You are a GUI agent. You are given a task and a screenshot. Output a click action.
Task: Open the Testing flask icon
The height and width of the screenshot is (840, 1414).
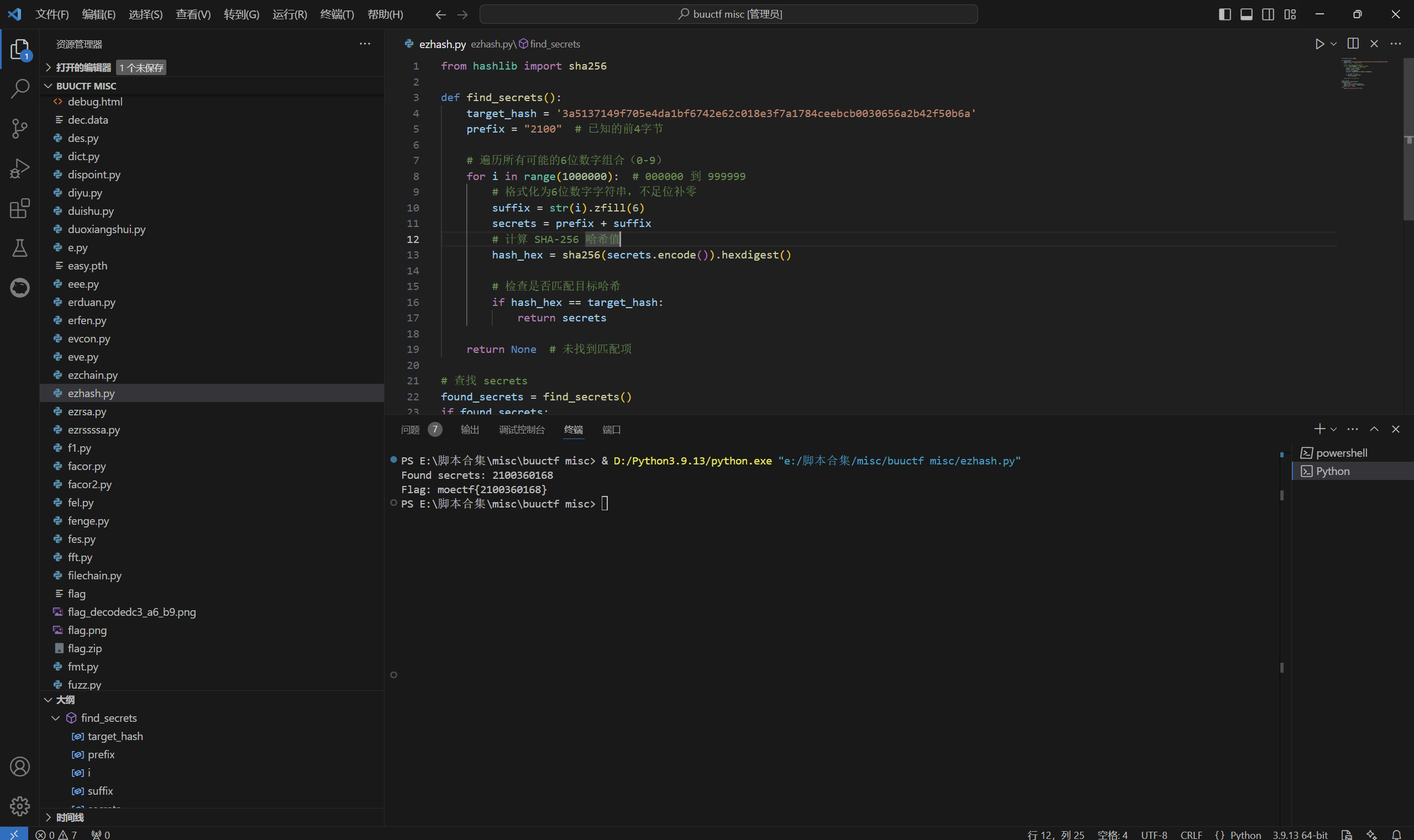pyautogui.click(x=20, y=247)
